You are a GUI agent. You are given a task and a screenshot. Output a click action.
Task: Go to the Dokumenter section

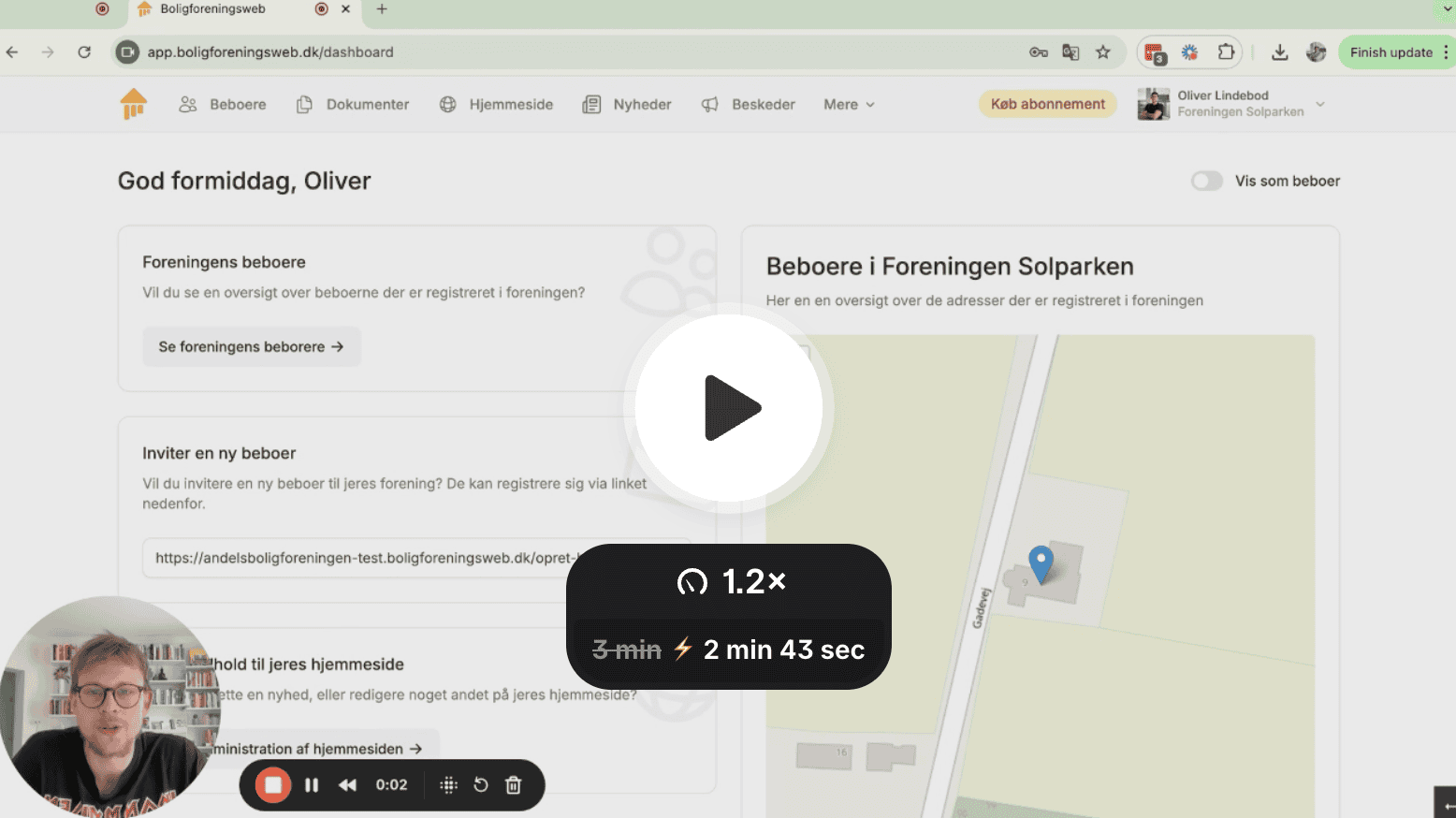click(x=353, y=105)
